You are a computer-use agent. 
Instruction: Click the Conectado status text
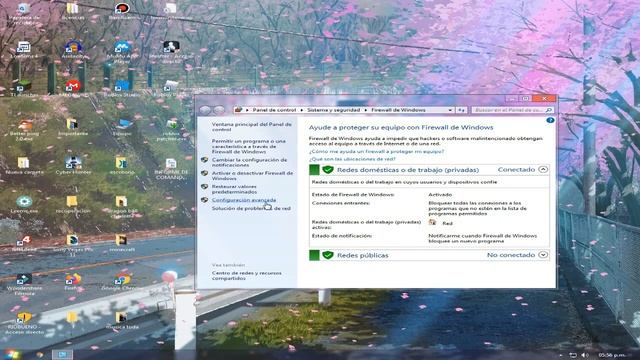coord(516,169)
